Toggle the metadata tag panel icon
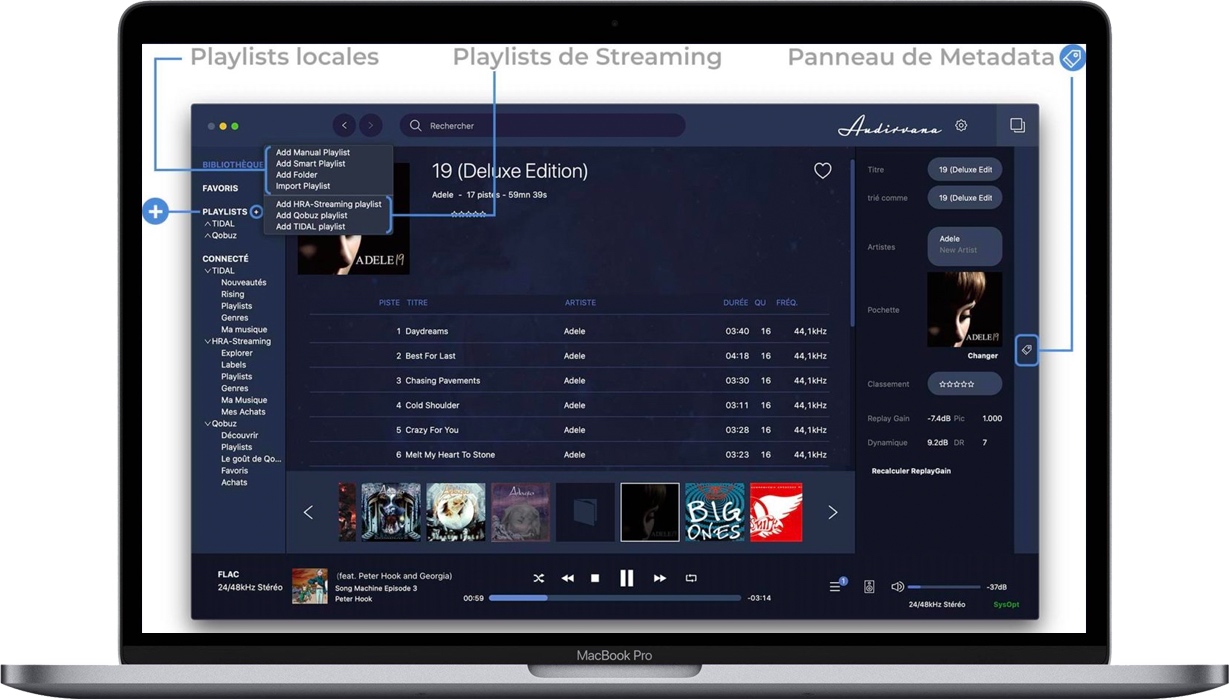The height and width of the screenshot is (700, 1230). pyautogui.click(x=1026, y=350)
